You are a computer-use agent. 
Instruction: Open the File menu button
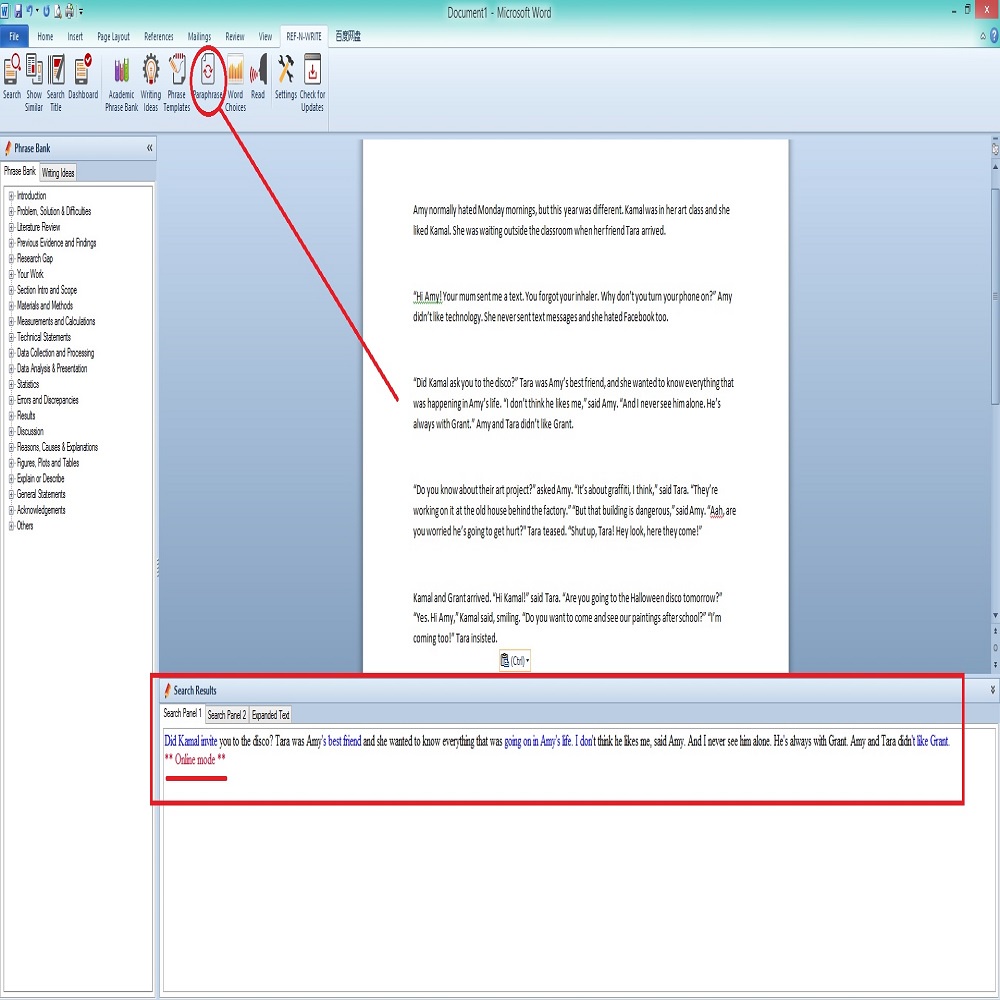click(x=14, y=37)
